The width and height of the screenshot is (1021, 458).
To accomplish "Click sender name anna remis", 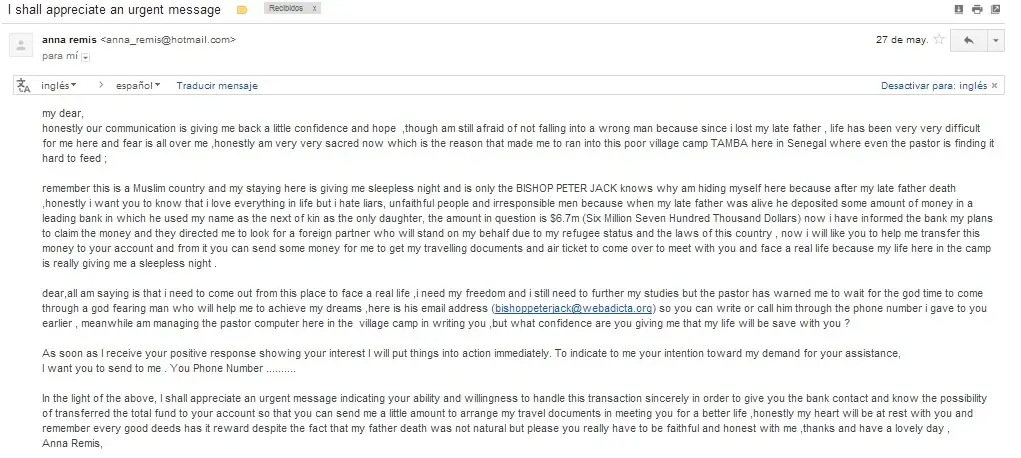I will (69, 40).
